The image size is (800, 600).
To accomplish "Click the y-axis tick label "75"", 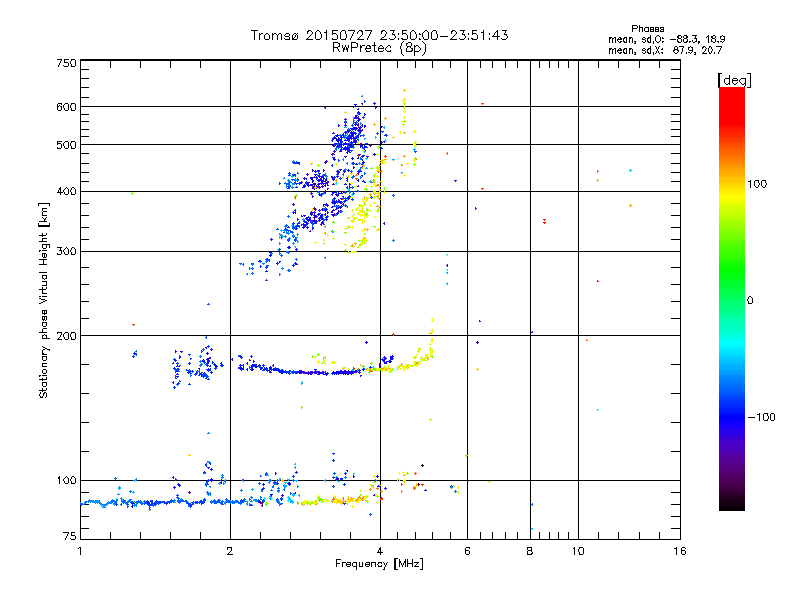I will (70, 536).
